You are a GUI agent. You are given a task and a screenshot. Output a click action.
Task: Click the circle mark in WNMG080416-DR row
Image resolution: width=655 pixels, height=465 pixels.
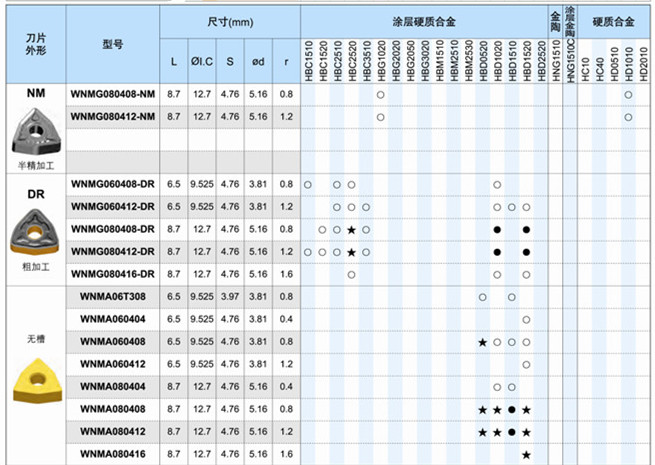point(351,274)
